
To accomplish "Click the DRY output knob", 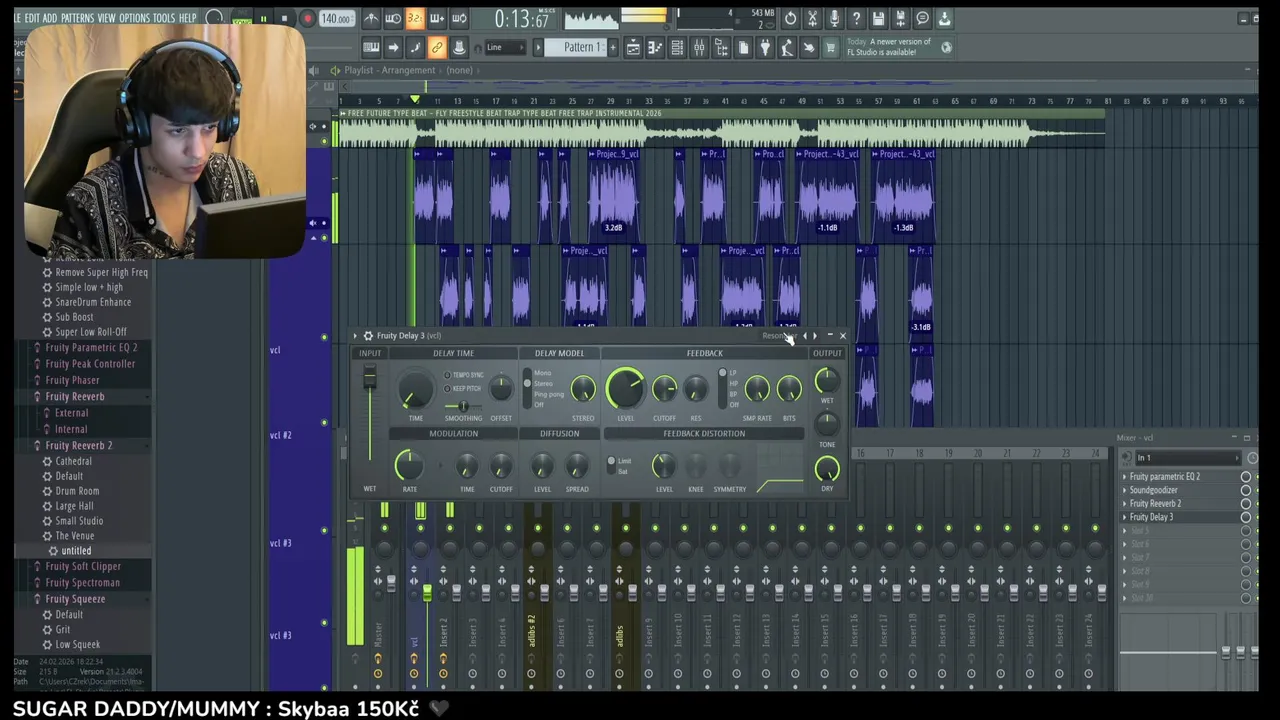I will point(827,468).
